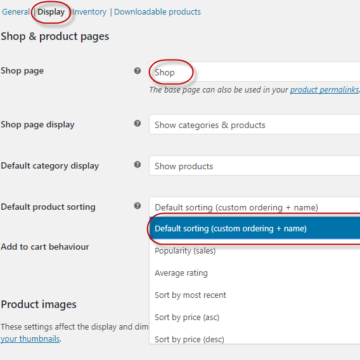Click the Shop page label
This screenshot has width=360, height=360.
coord(22,71)
